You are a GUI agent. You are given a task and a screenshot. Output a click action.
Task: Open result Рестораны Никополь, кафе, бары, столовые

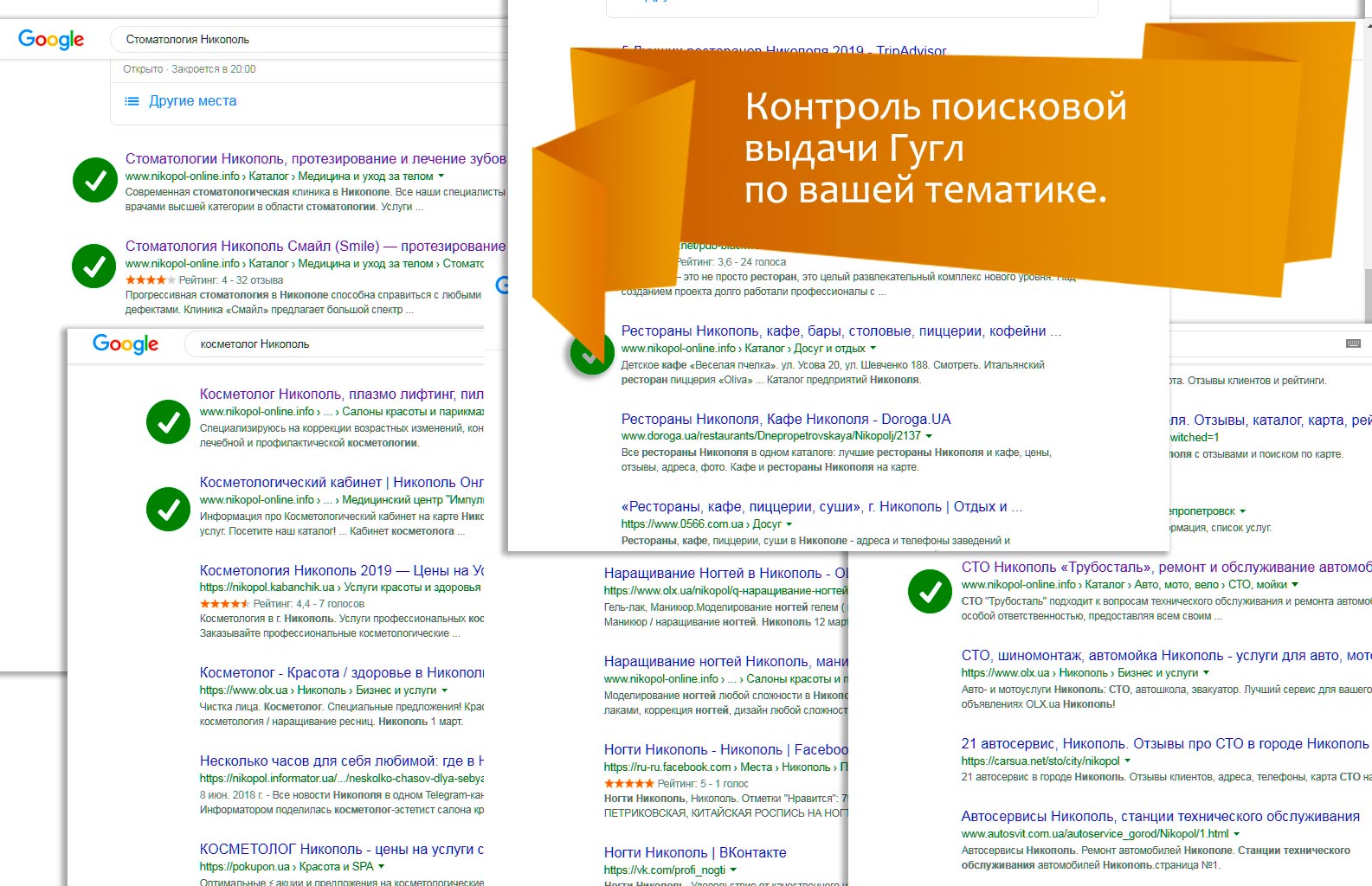(841, 331)
